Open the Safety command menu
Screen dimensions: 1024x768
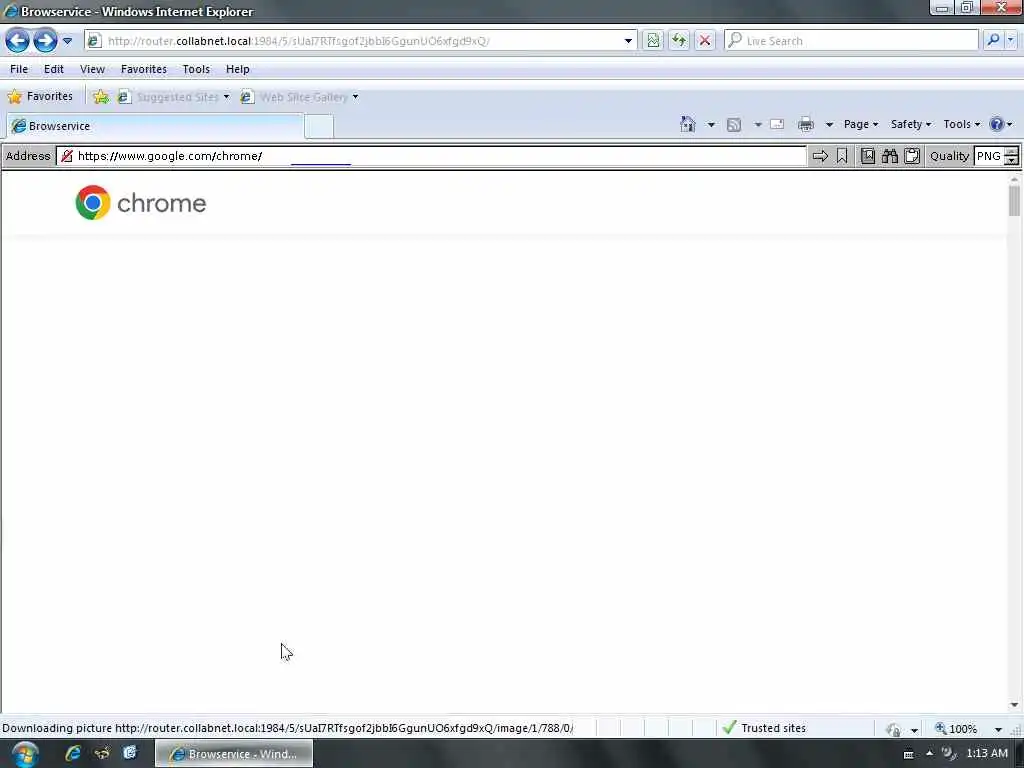[x=910, y=124]
